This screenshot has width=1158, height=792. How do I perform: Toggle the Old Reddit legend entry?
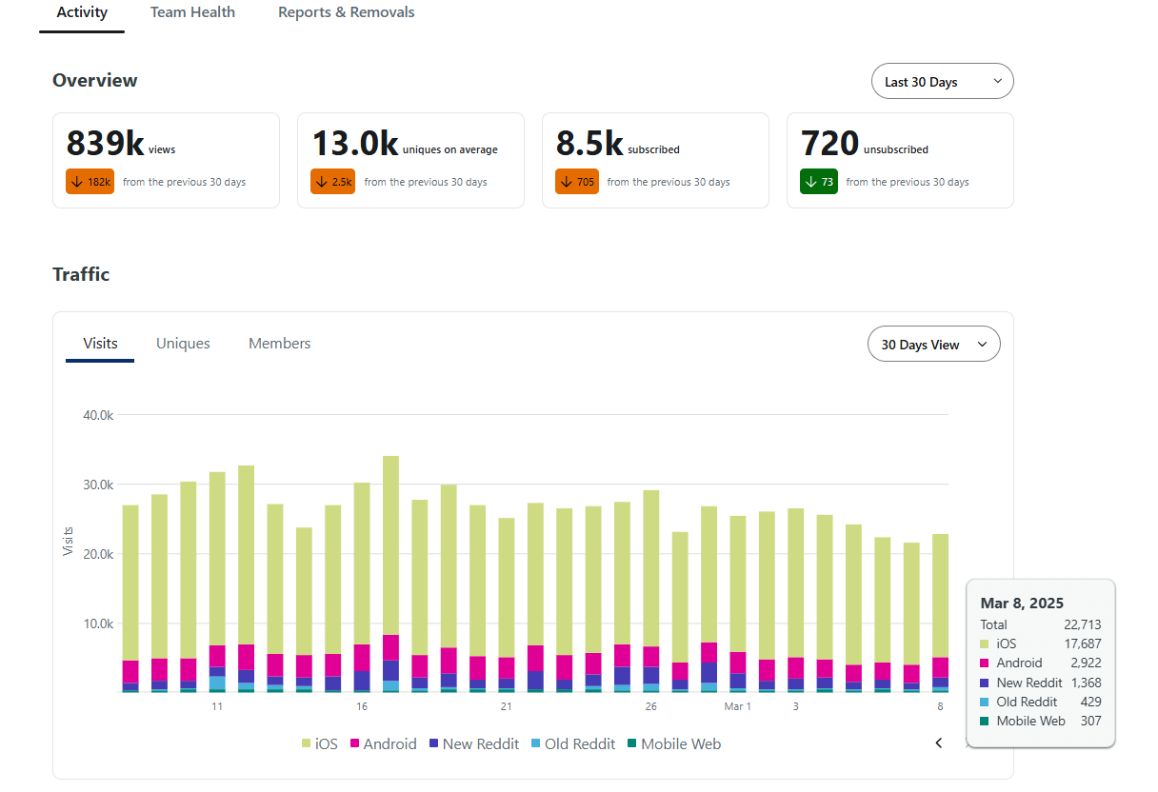pos(573,744)
